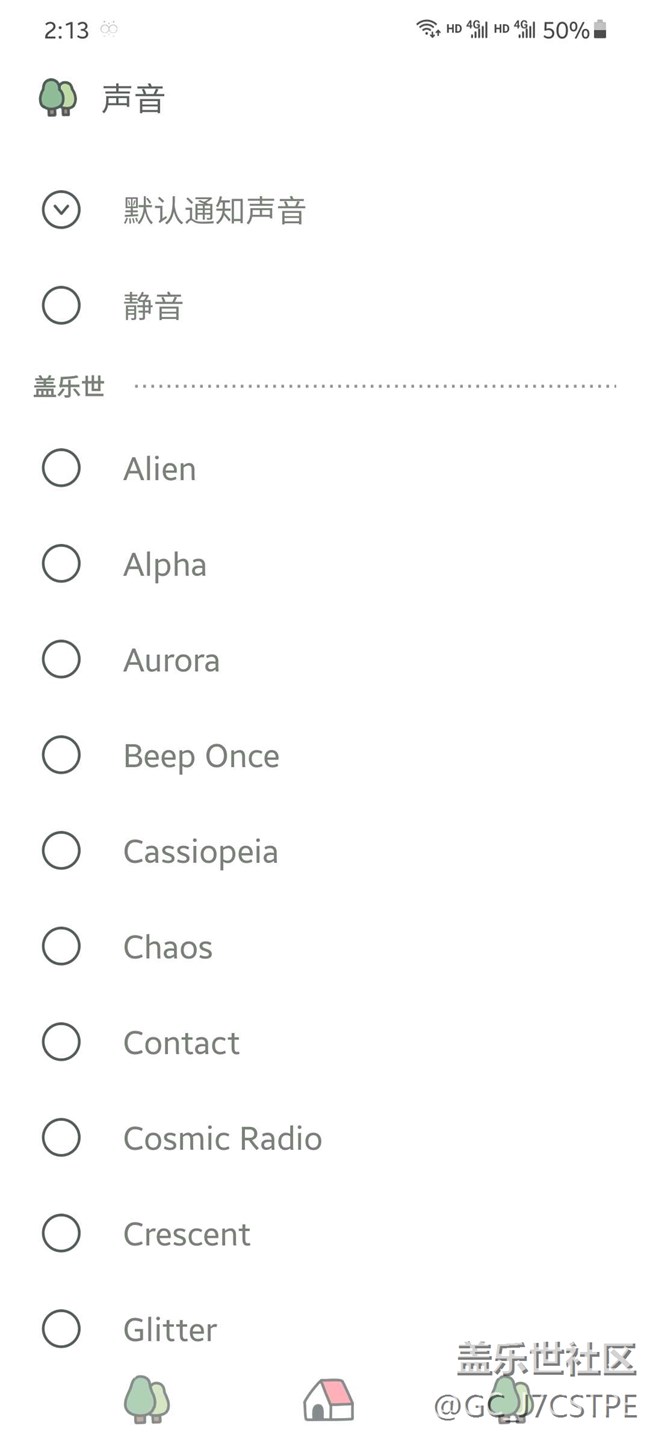Viewport: 650px width, 1444px height.
Task: Select the 静音 radio button
Action: click(x=61, y=306)
